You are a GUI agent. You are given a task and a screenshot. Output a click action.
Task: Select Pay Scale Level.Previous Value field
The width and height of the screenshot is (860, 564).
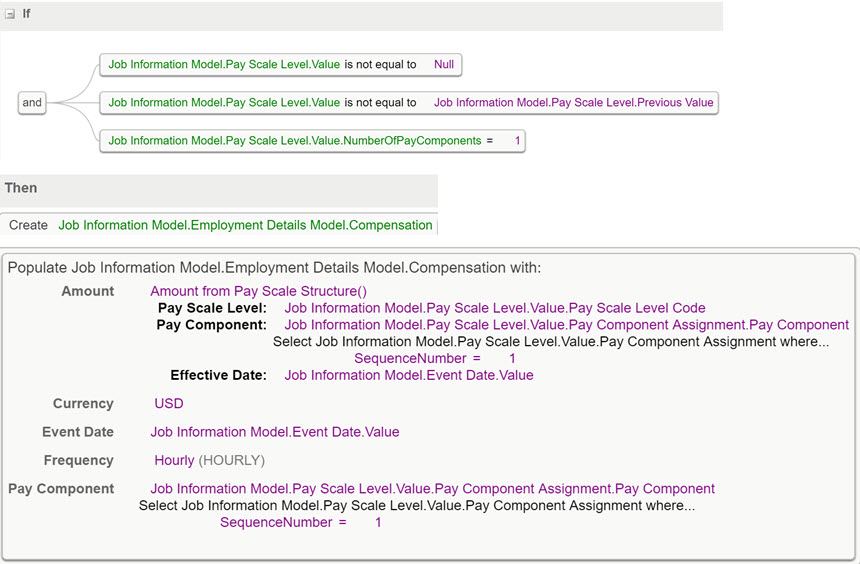[x=573, y=103]
